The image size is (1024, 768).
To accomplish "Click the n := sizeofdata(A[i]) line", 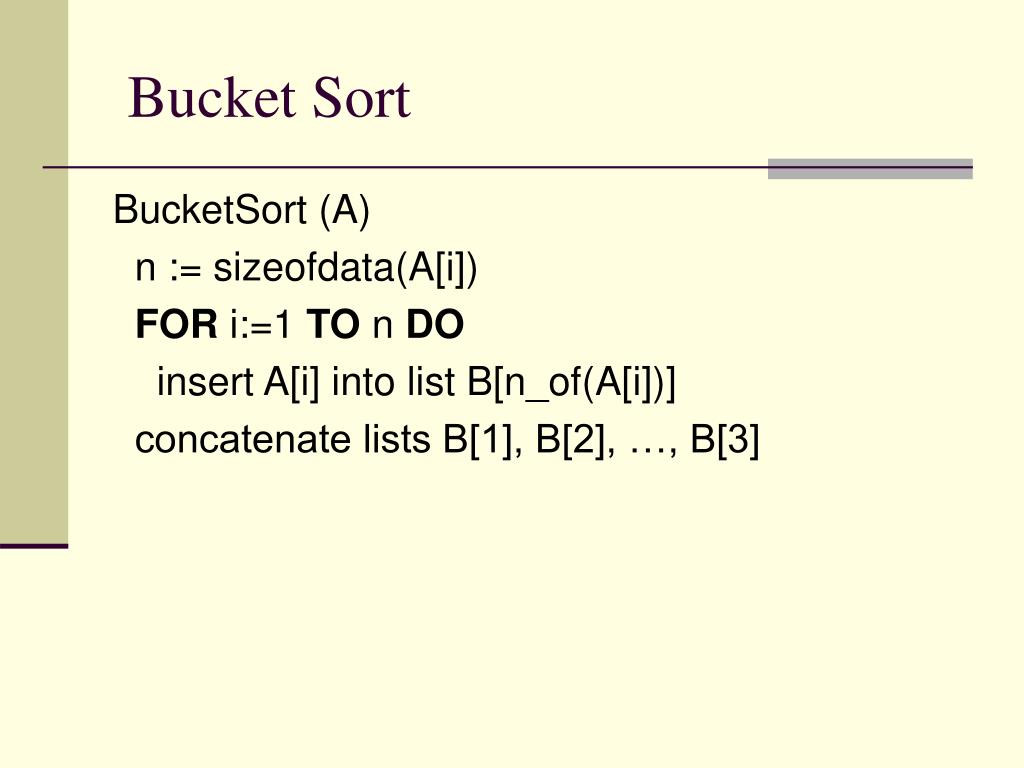I will [x=306, y=268].
